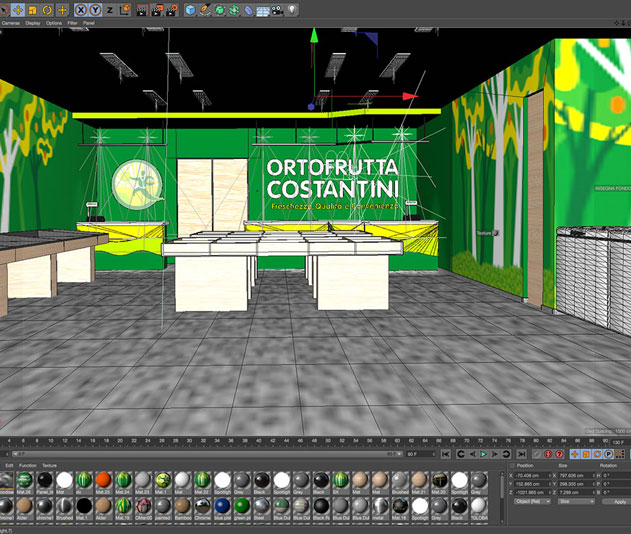This screenshot has width=631, height=534.
Task: Click the yellow cross tool after Rotate
Action: 62,10
